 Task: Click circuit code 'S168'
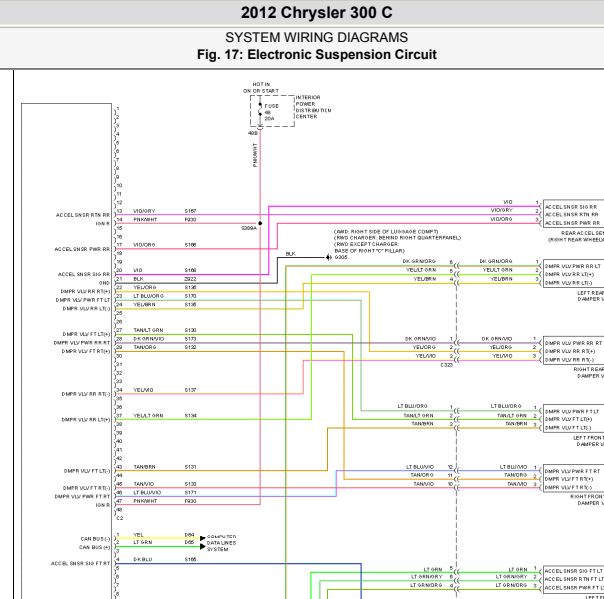(190, 270)
